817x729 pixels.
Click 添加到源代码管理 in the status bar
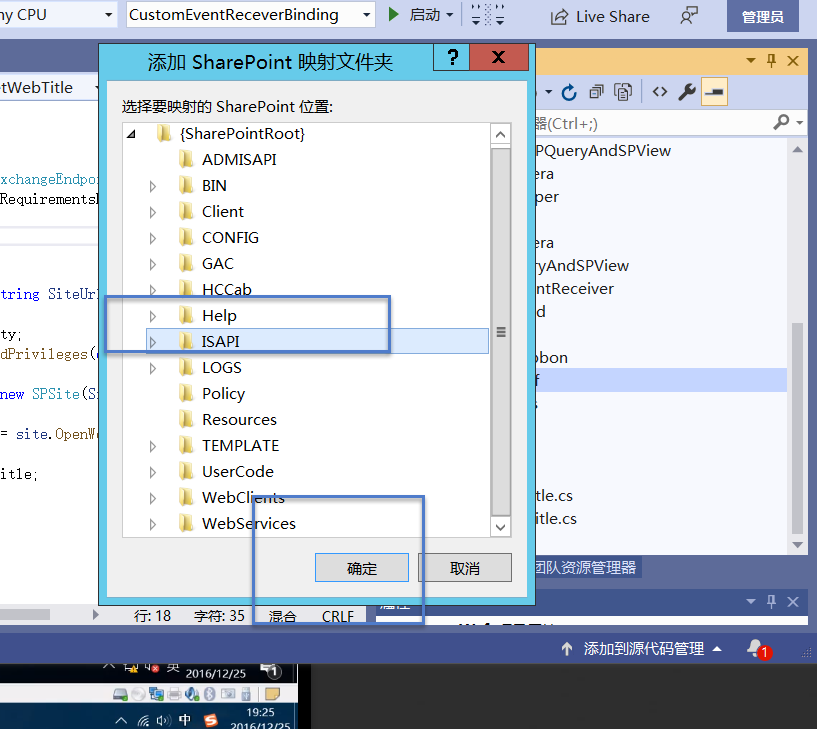(643, 648)
